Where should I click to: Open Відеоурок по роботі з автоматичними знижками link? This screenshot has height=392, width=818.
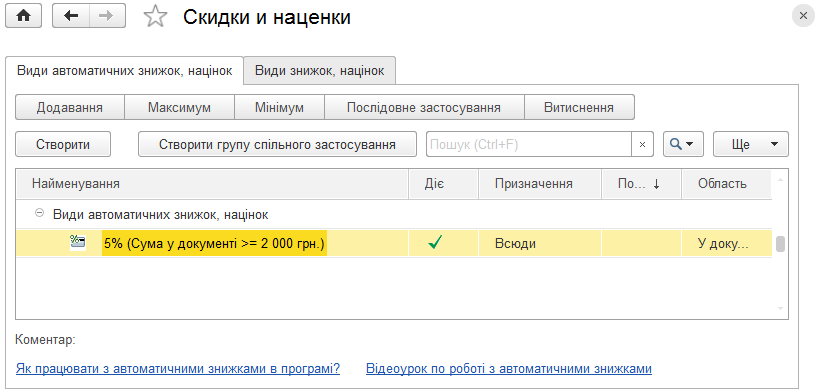509,369
